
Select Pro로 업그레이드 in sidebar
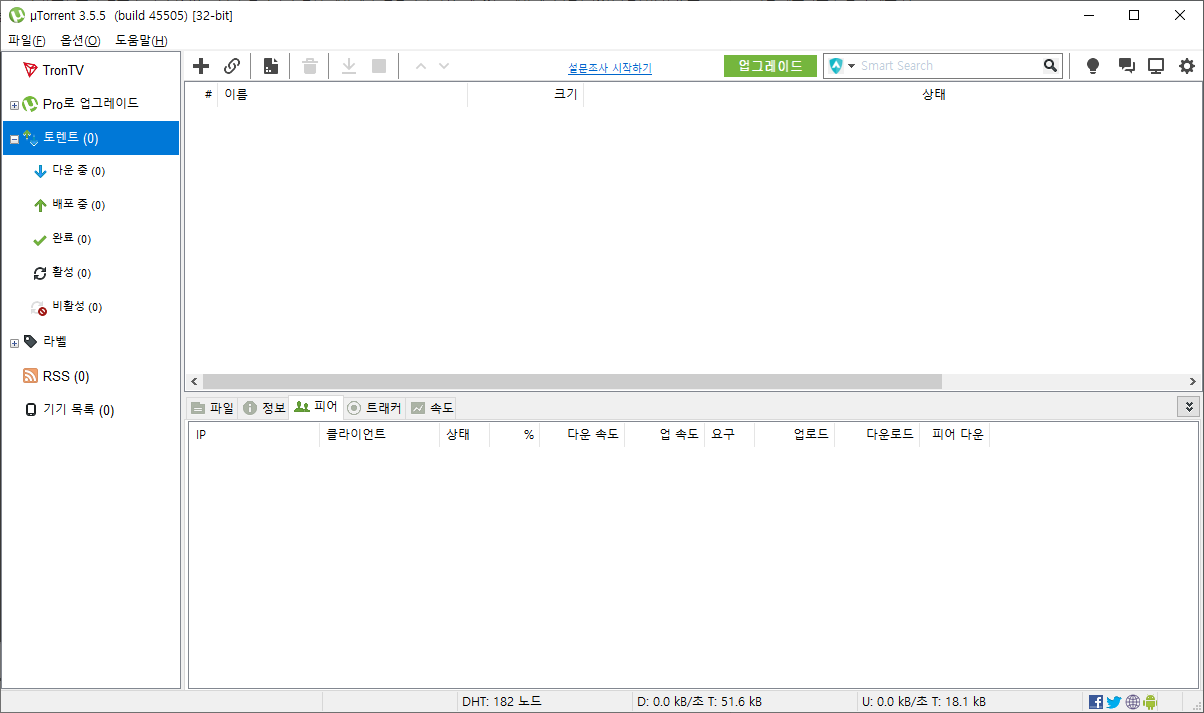(x=91, y=104)
